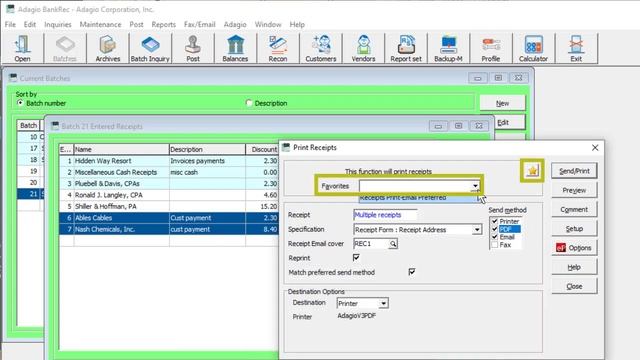640x360 pixels.
Task: Click the Preview button
Action: tap(574, 190)
